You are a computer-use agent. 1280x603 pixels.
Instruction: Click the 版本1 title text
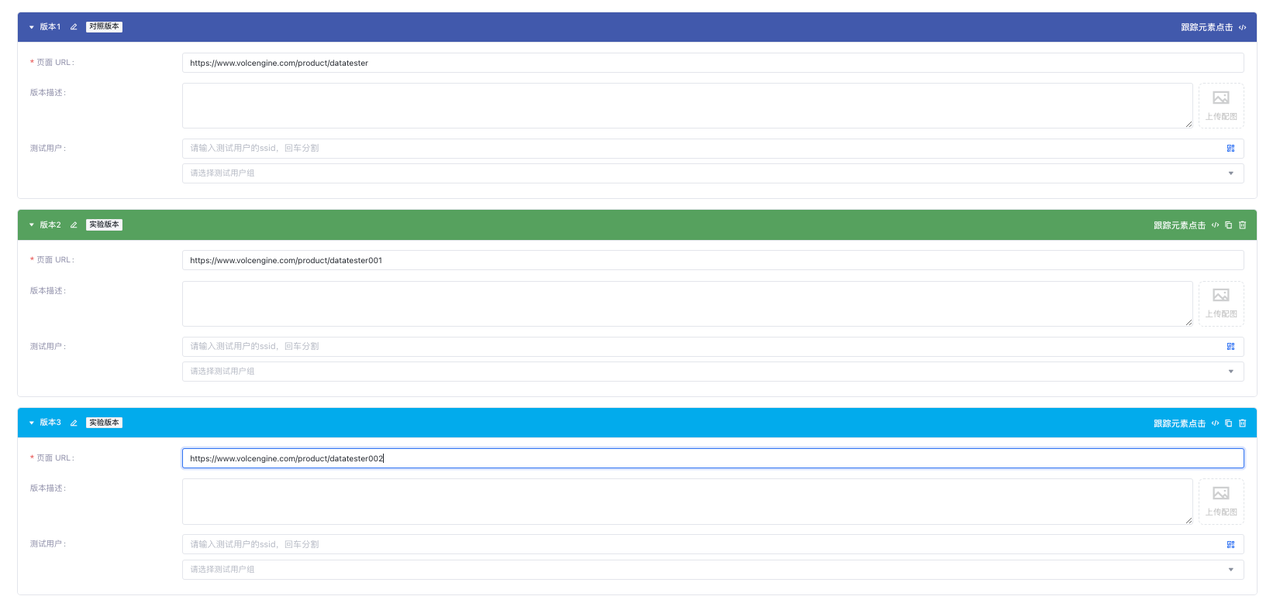pyautogui.click(x=50, y=27)
